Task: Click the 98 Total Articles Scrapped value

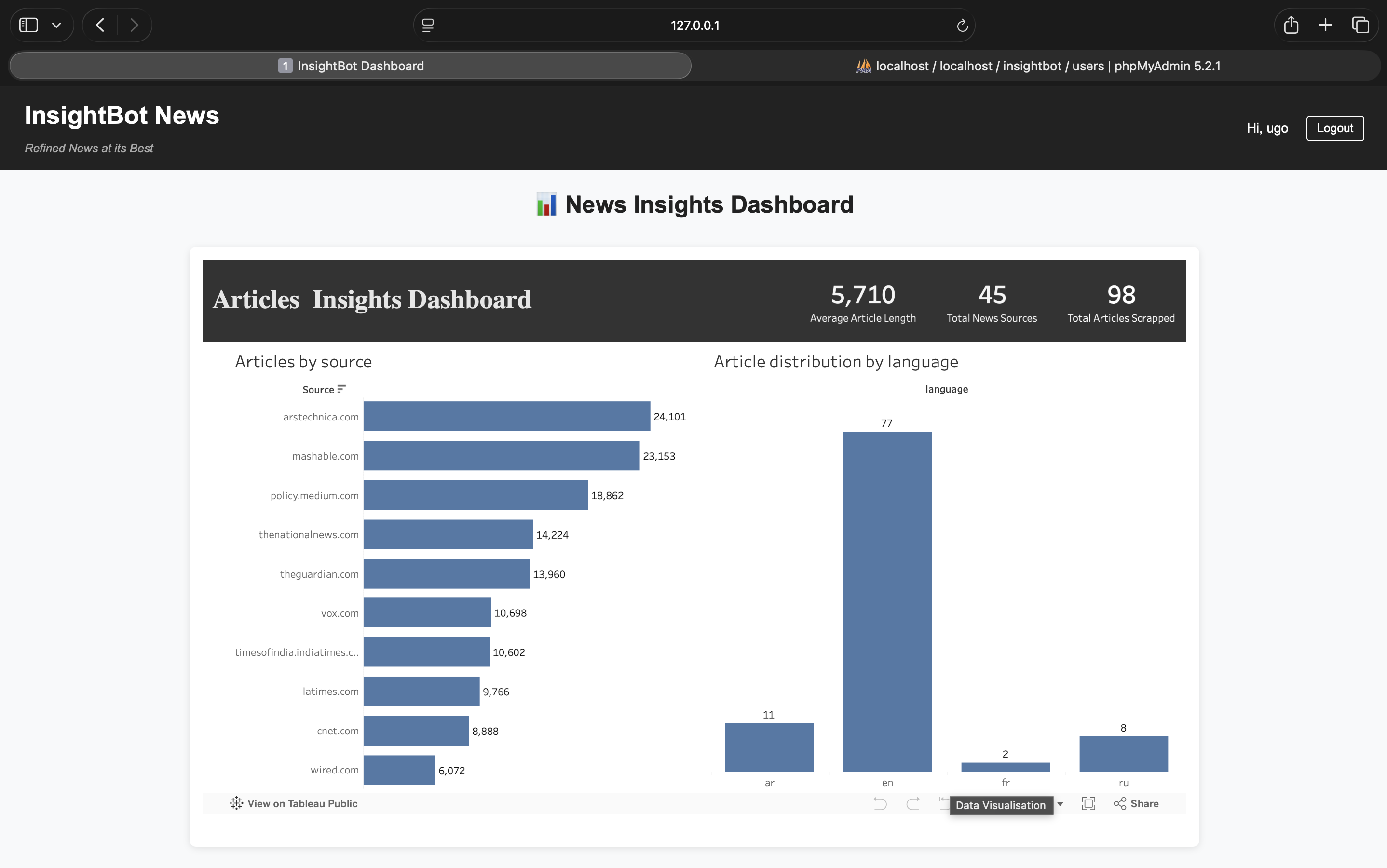Action: tap(1121, 295)
